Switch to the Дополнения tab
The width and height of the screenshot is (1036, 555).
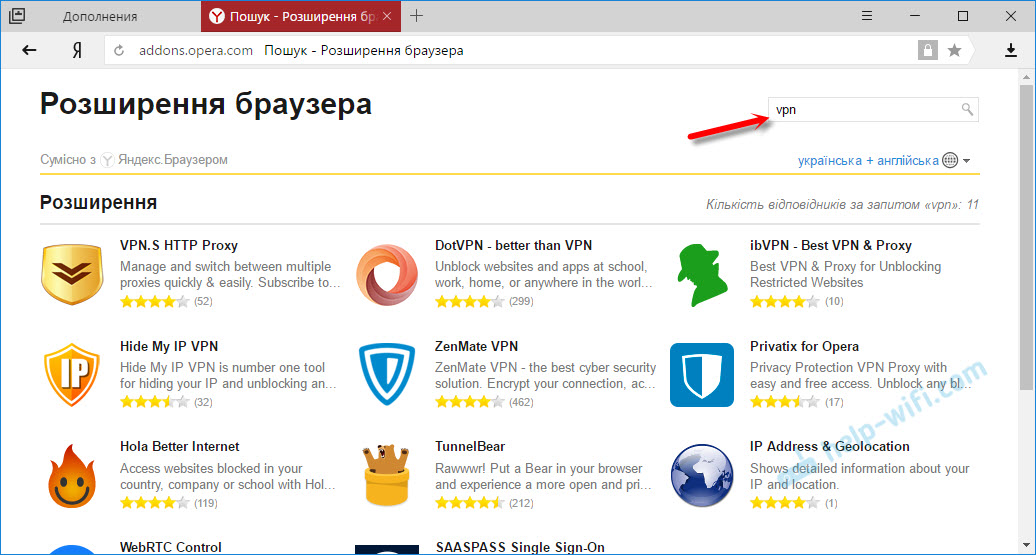coord(100,17)
